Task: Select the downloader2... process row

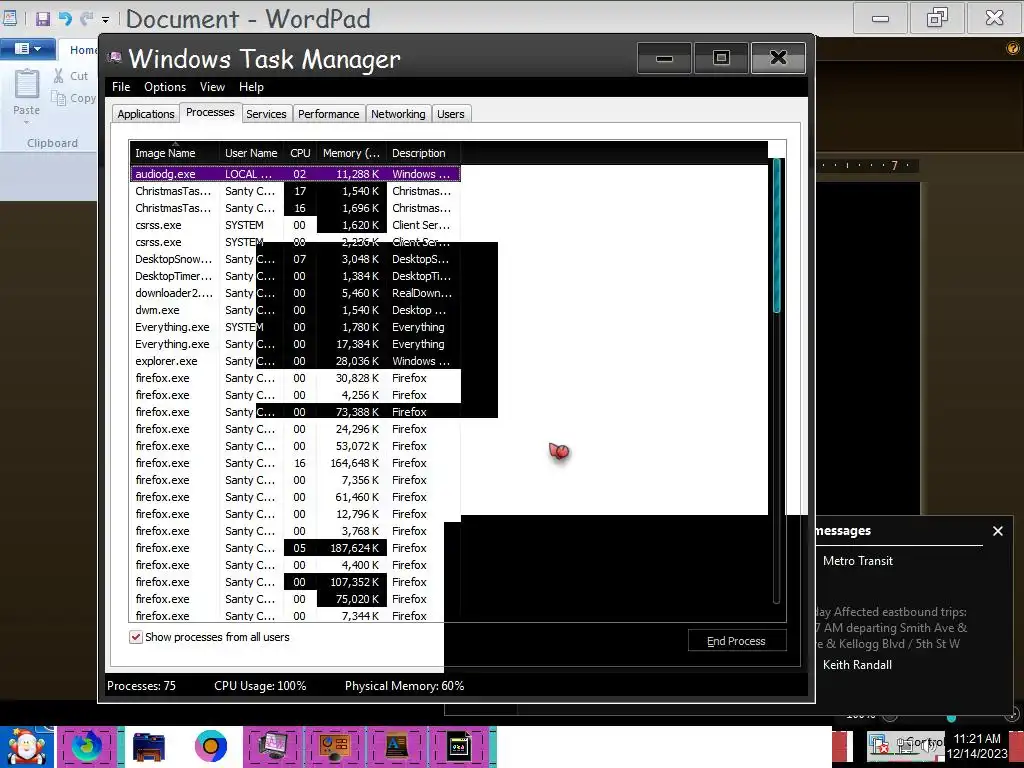Action: [295, 293]
